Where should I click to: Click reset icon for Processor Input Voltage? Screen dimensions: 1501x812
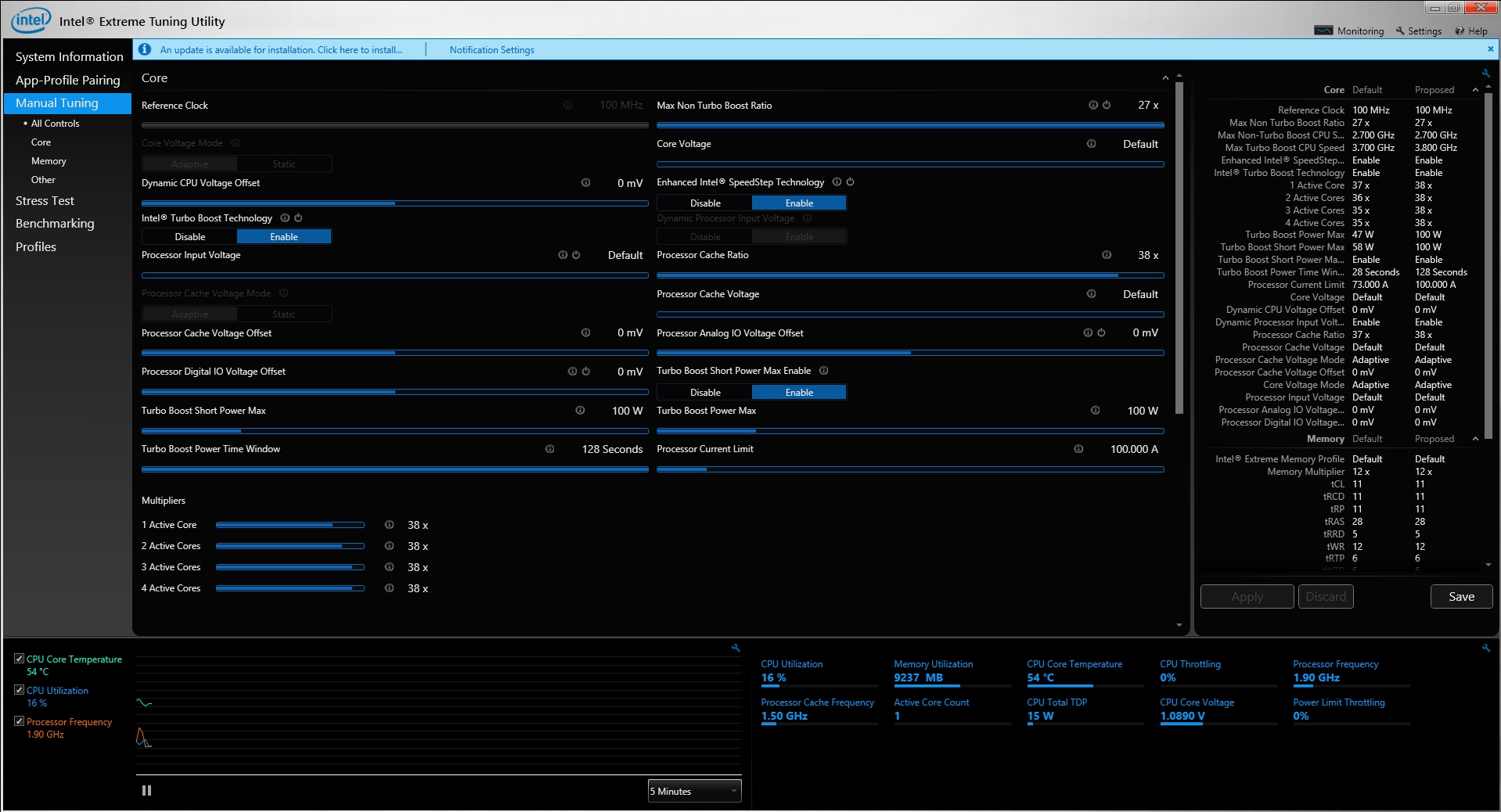[x=576, y=255]
